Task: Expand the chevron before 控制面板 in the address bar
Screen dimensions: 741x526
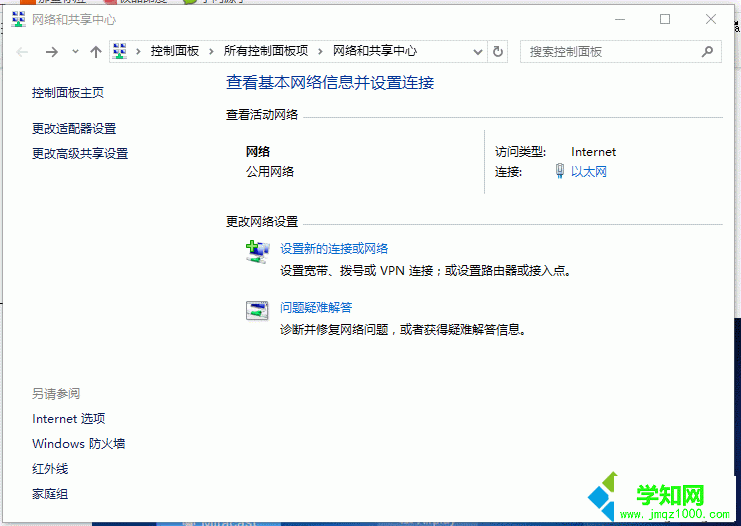Action: pyautogui.click(x=138, y=52)
